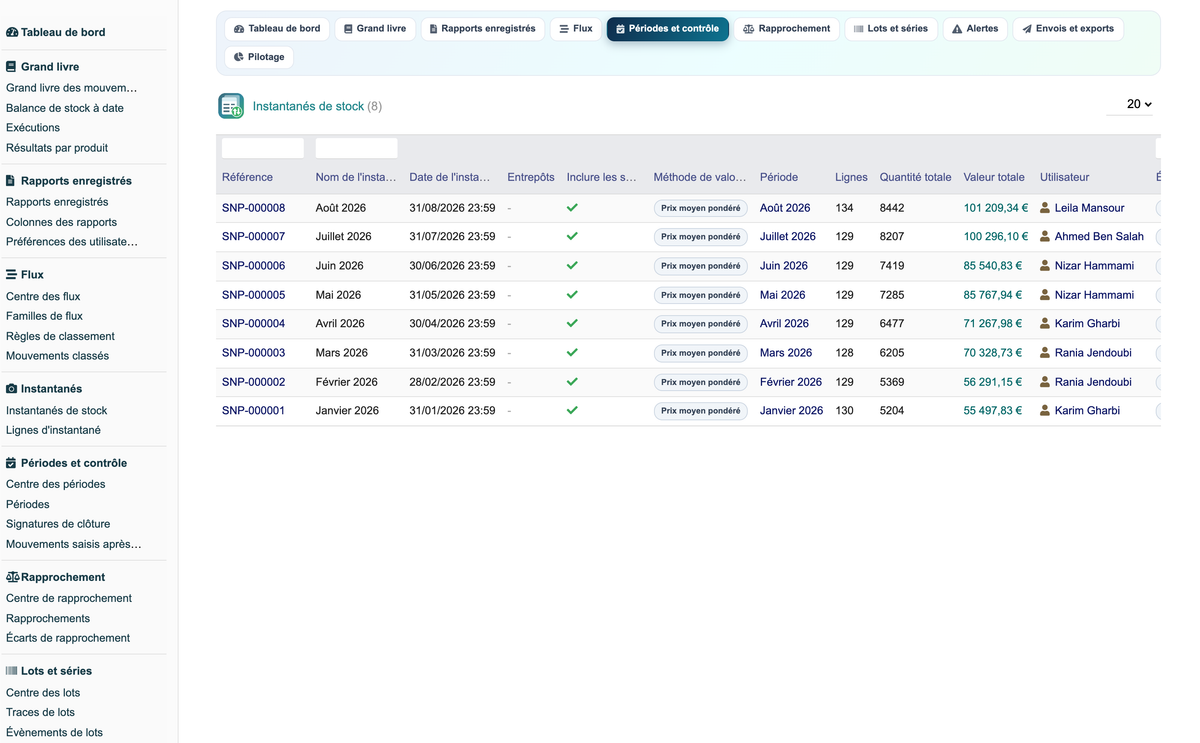The width and height of the screenshot is (1200, 743).
Task: Sort by the Lignes column header
Action: (851, 177)
